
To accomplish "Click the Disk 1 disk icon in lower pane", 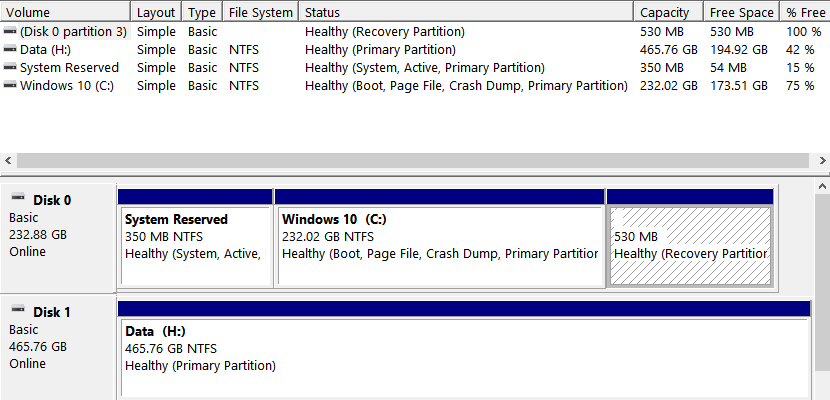I will click(x=19, y=310).
